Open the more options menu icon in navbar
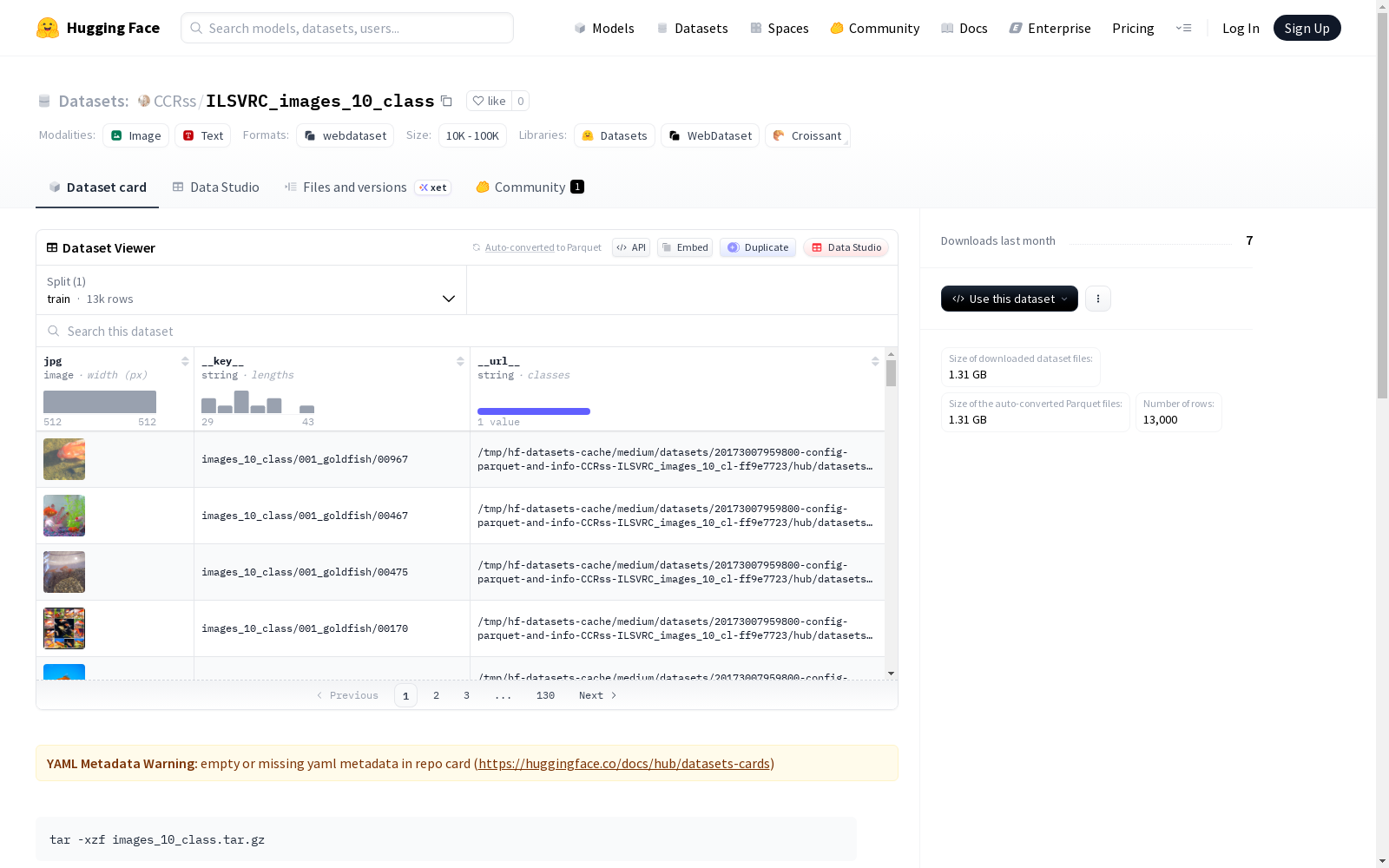This screenshot has height=868, width=1389. (x=1183, y=28)
